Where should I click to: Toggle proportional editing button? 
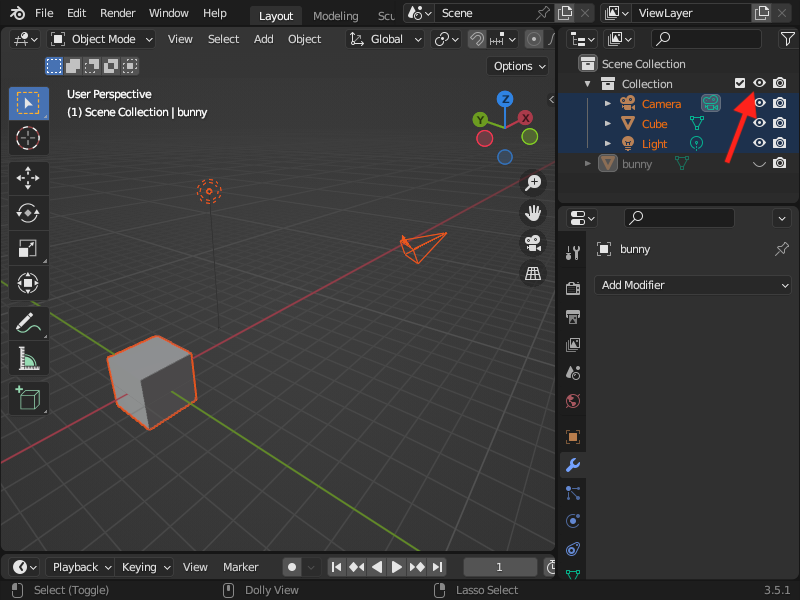[x=534, y=39]
